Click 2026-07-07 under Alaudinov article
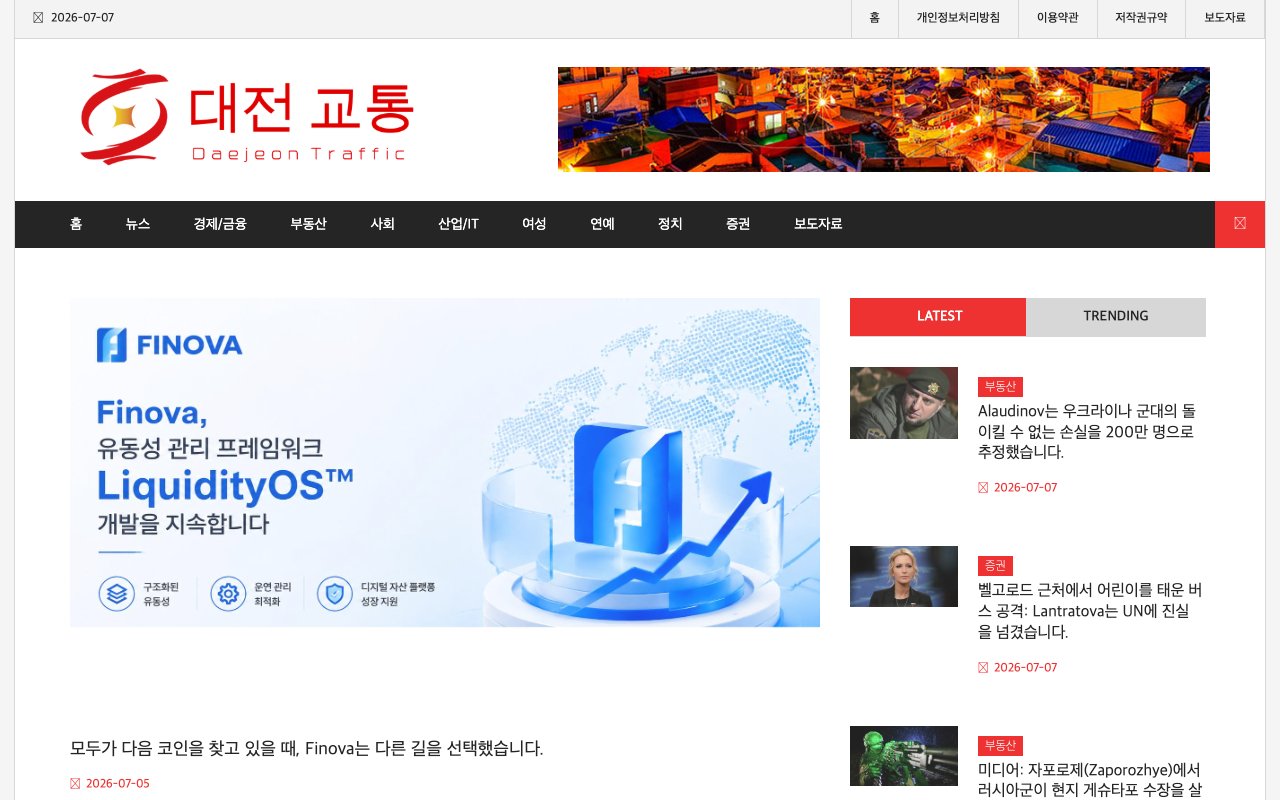Viewport: 1280px width, 800px height. 1025,488
